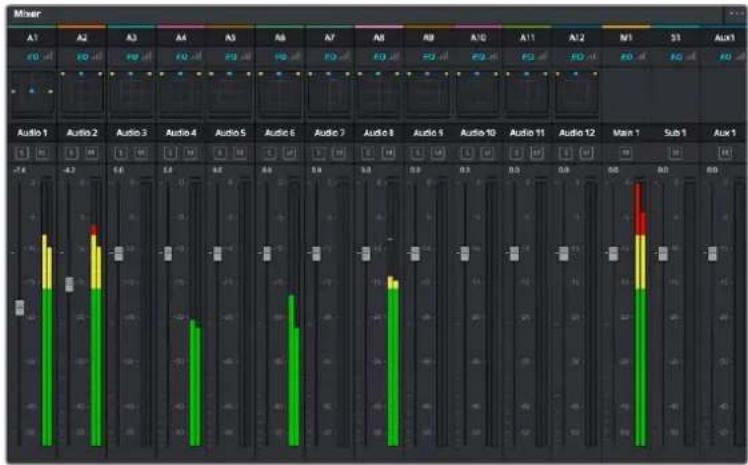Solo the Audio 2 track
748x465 pixels.
click(72, 153)
